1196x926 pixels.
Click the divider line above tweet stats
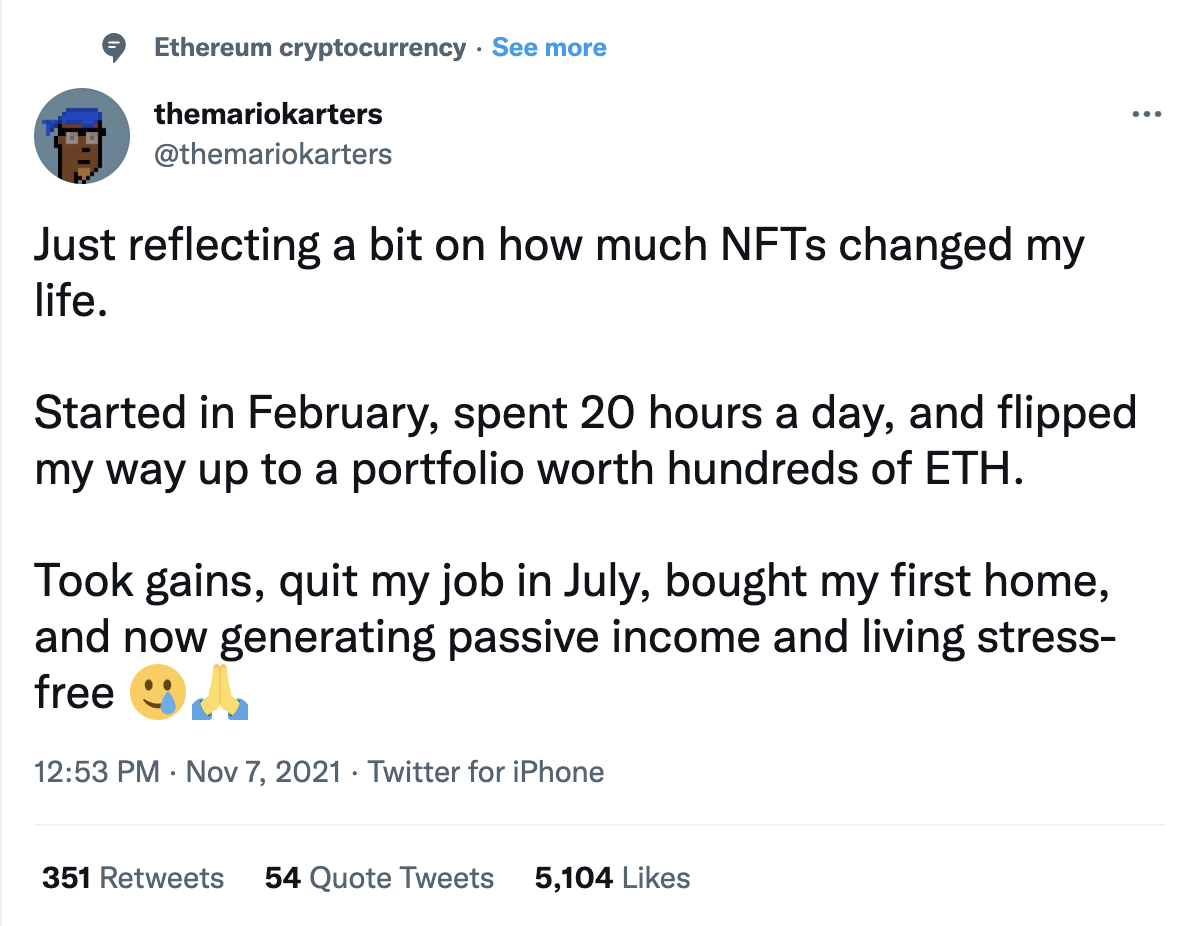coord(598,825)
